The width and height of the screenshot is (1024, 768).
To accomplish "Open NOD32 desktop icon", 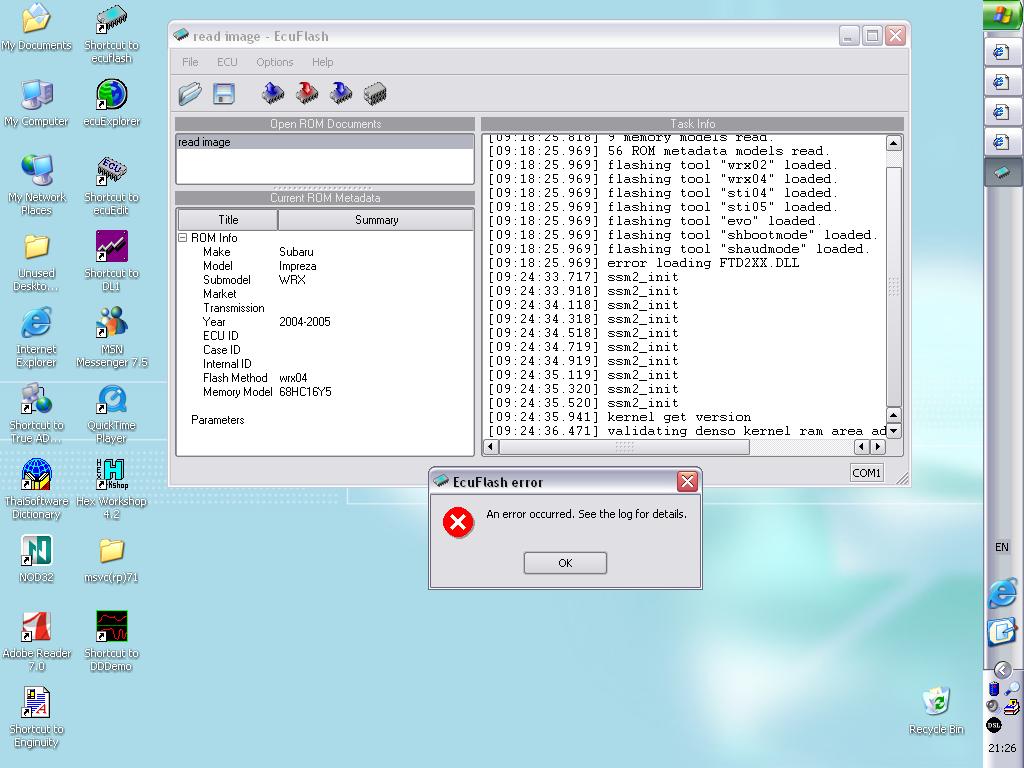I will (36, 559).
